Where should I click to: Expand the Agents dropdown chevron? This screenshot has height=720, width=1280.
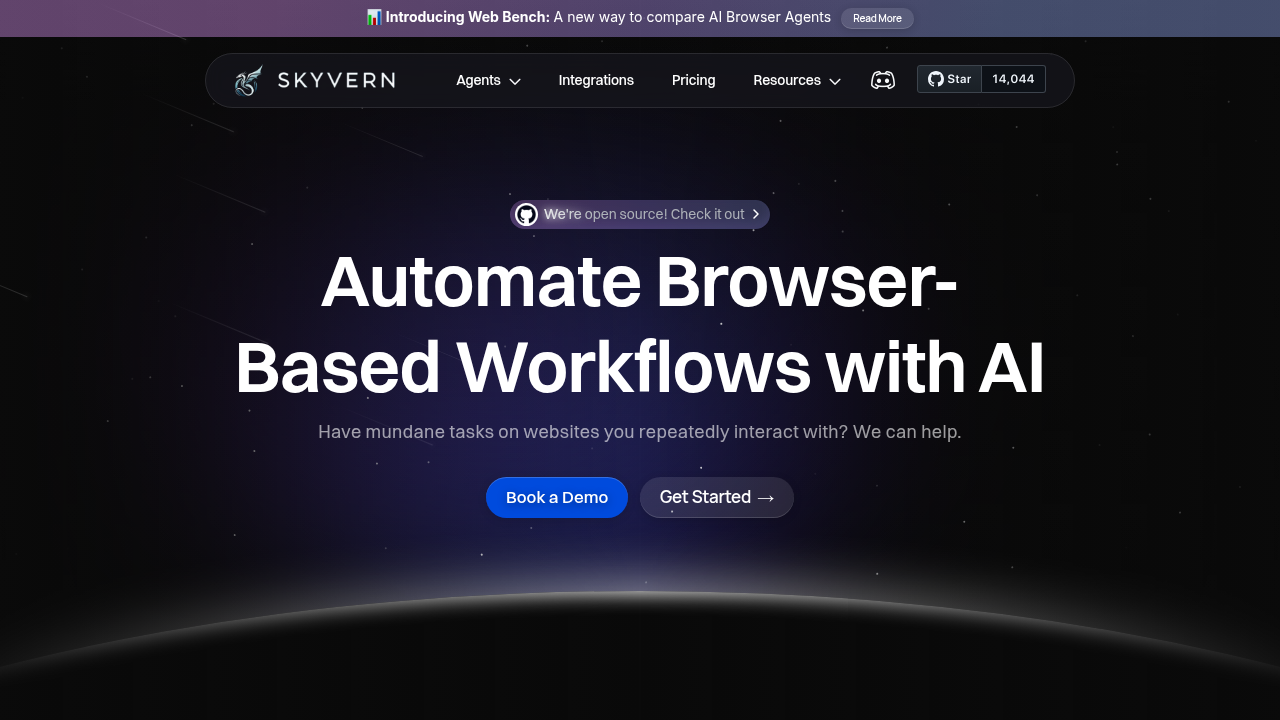pyautogui.click(x=515, y=81)
